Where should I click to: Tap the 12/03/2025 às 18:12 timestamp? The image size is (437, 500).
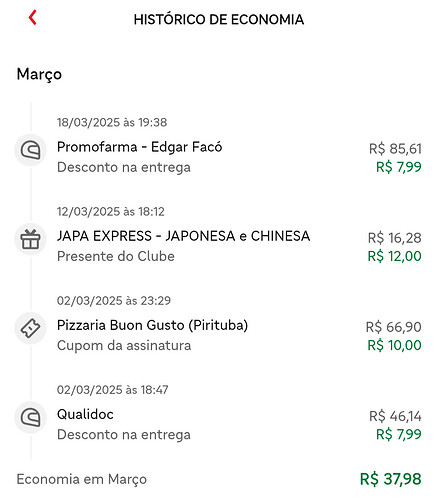pyautogui.click(x=110, y=212)
